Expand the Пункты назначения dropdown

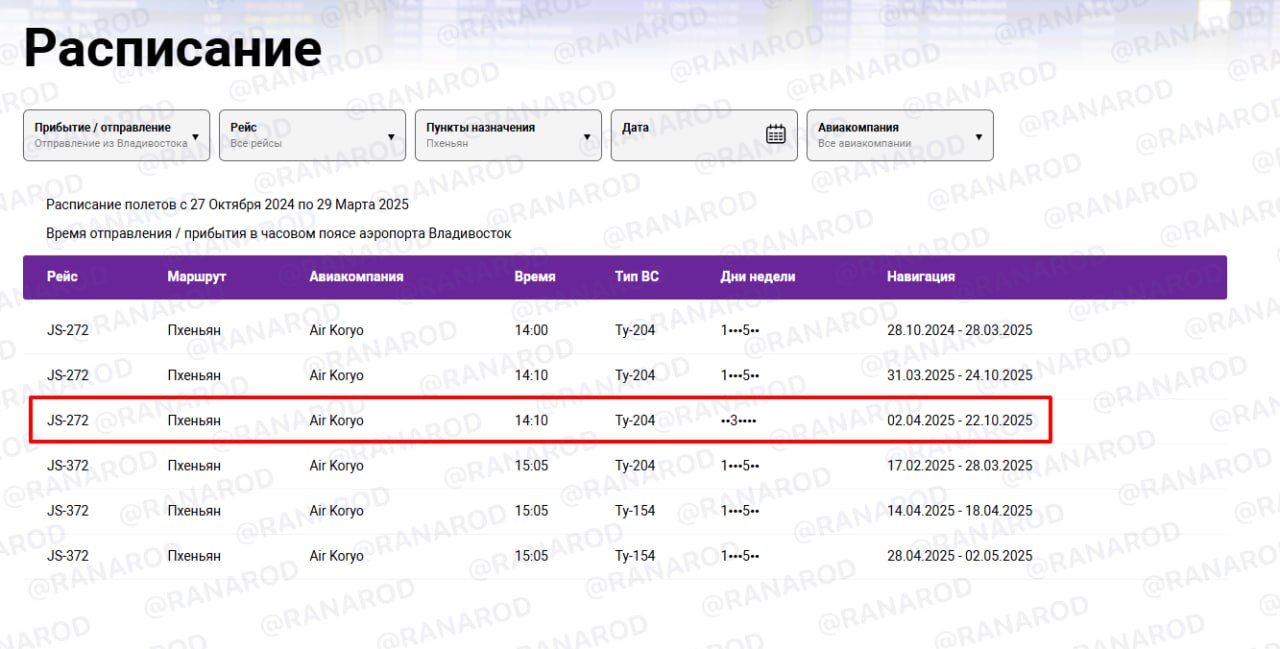508,135
